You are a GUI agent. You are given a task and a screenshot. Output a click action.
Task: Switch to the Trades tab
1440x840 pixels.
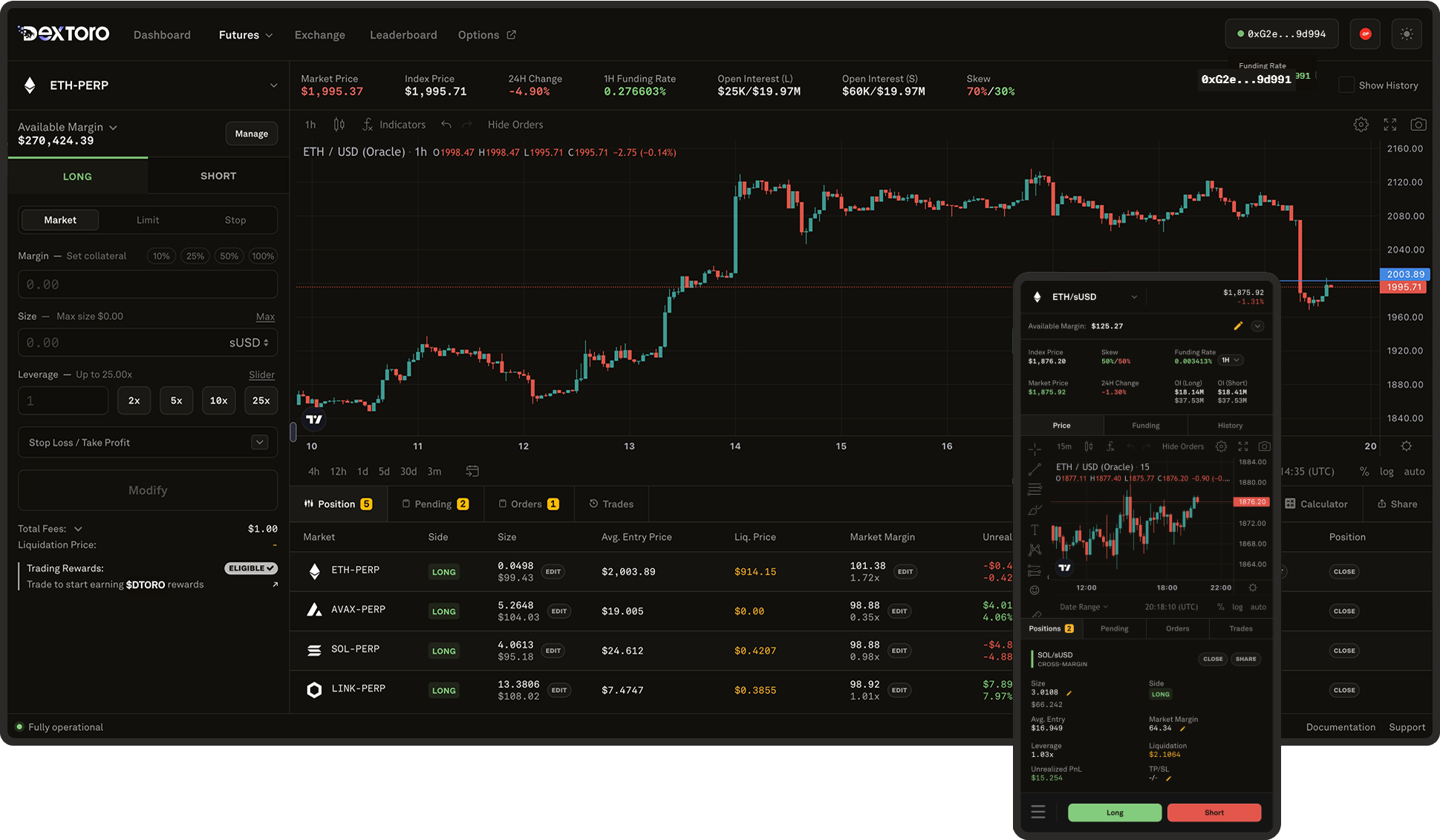pos(611,504)
